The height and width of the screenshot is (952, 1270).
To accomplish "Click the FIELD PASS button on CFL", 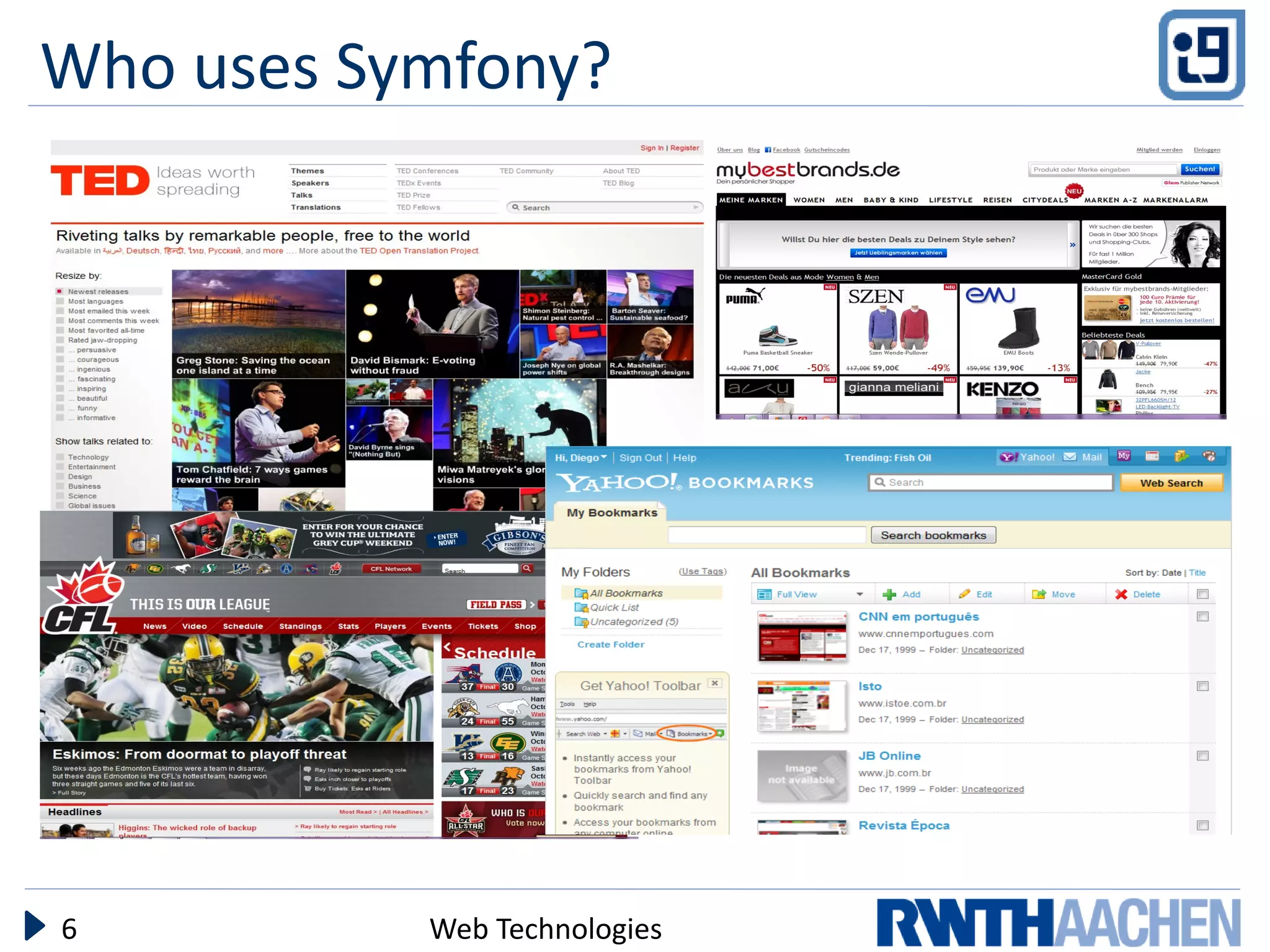I will coord(497,604).
